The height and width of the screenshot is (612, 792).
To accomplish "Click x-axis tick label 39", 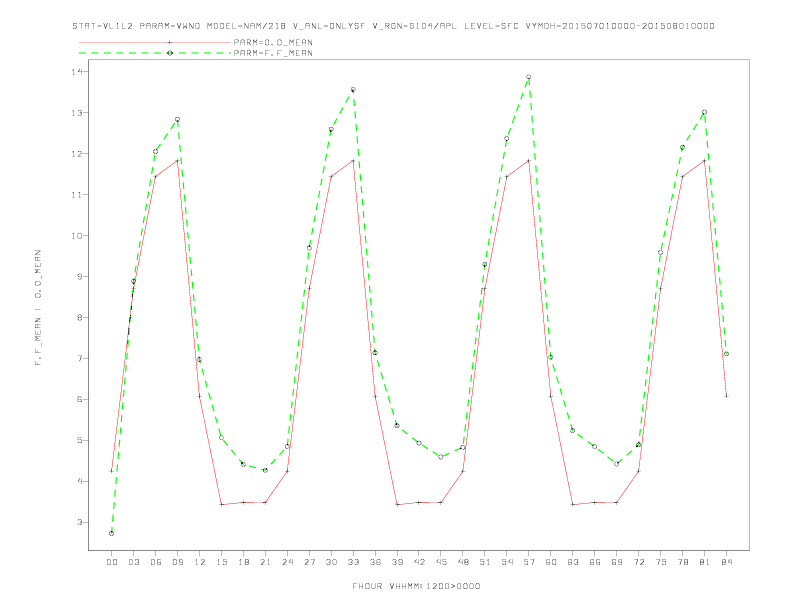I will coord(397,562).
